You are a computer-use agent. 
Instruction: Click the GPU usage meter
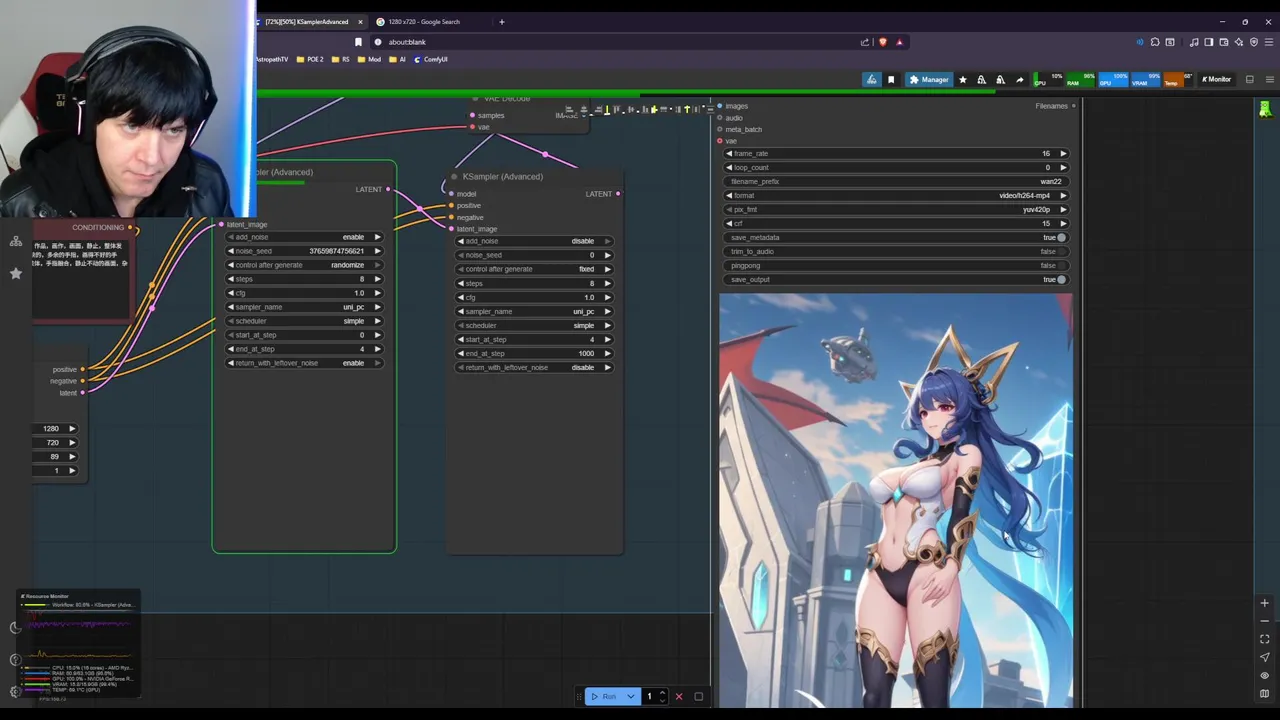(x=1116, y=79)
